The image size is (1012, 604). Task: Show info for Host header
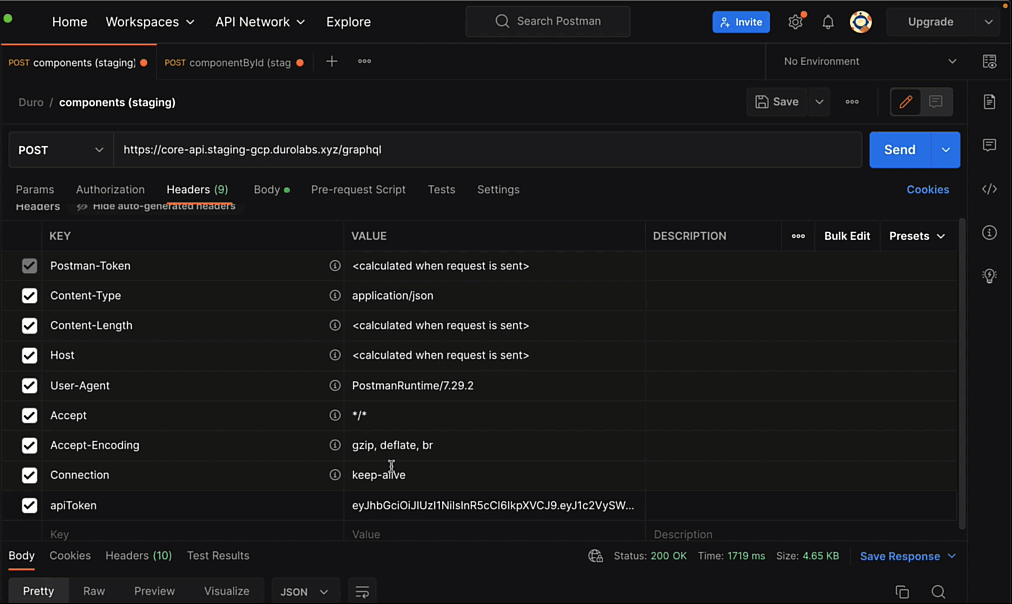point(335,355)
